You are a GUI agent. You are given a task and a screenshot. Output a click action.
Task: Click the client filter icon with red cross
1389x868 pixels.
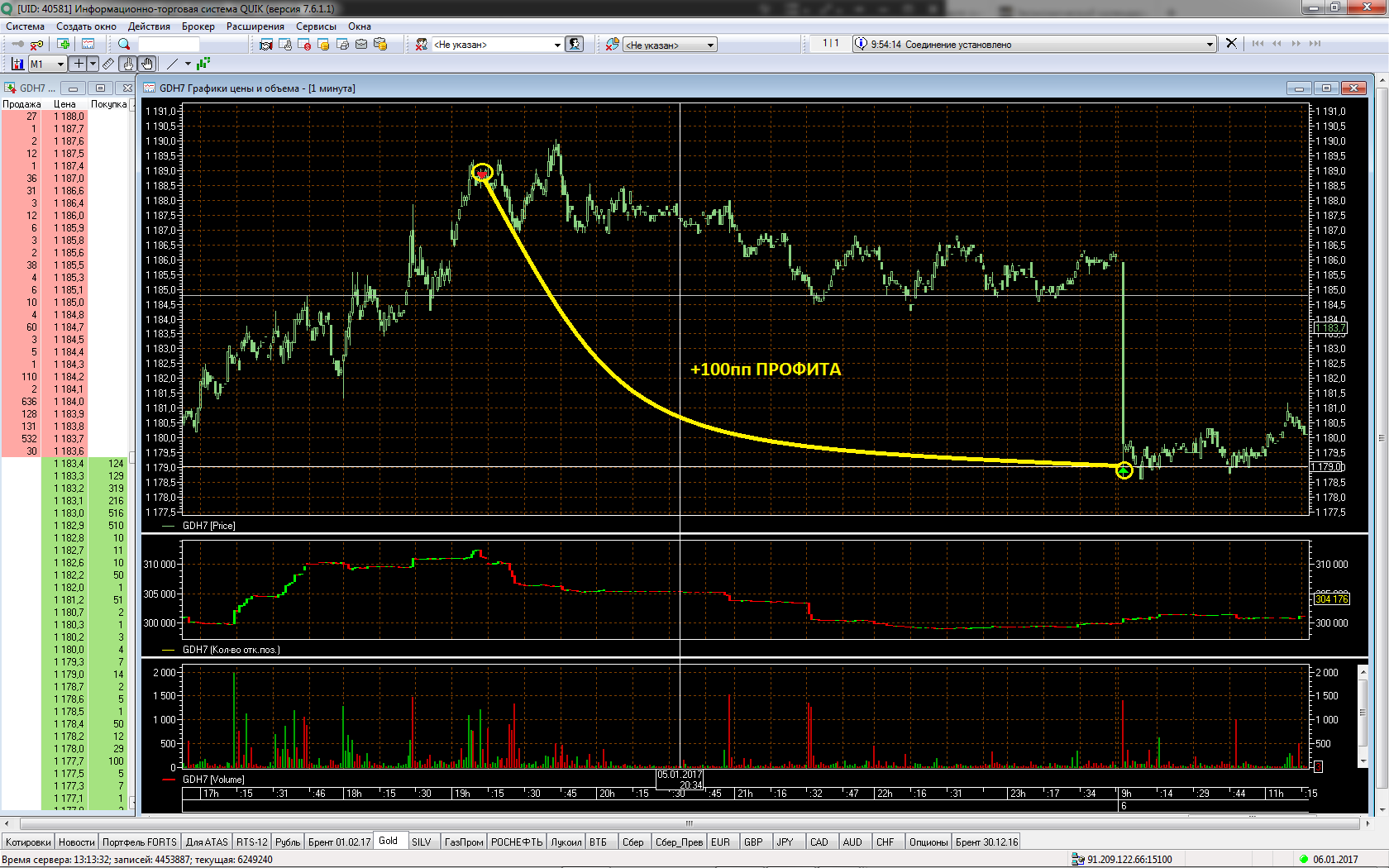tap(422, 44)
